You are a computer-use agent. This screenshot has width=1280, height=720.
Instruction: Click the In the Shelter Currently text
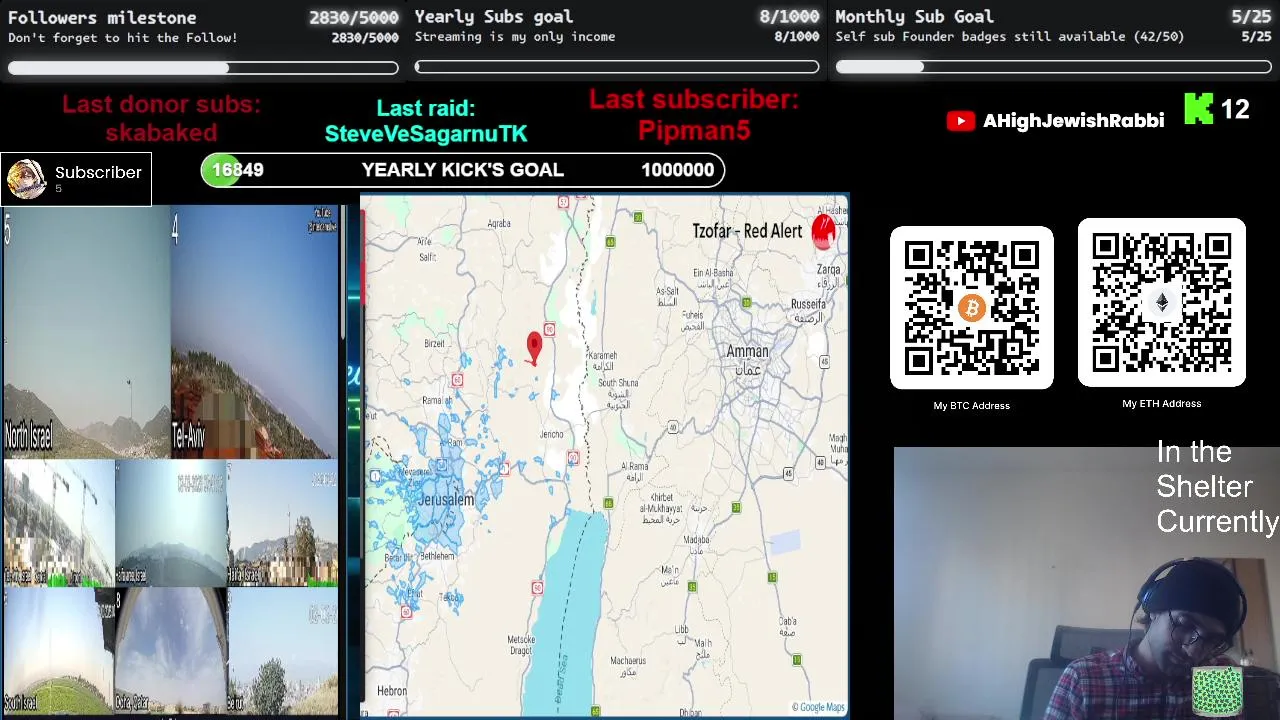point(1217,487)
